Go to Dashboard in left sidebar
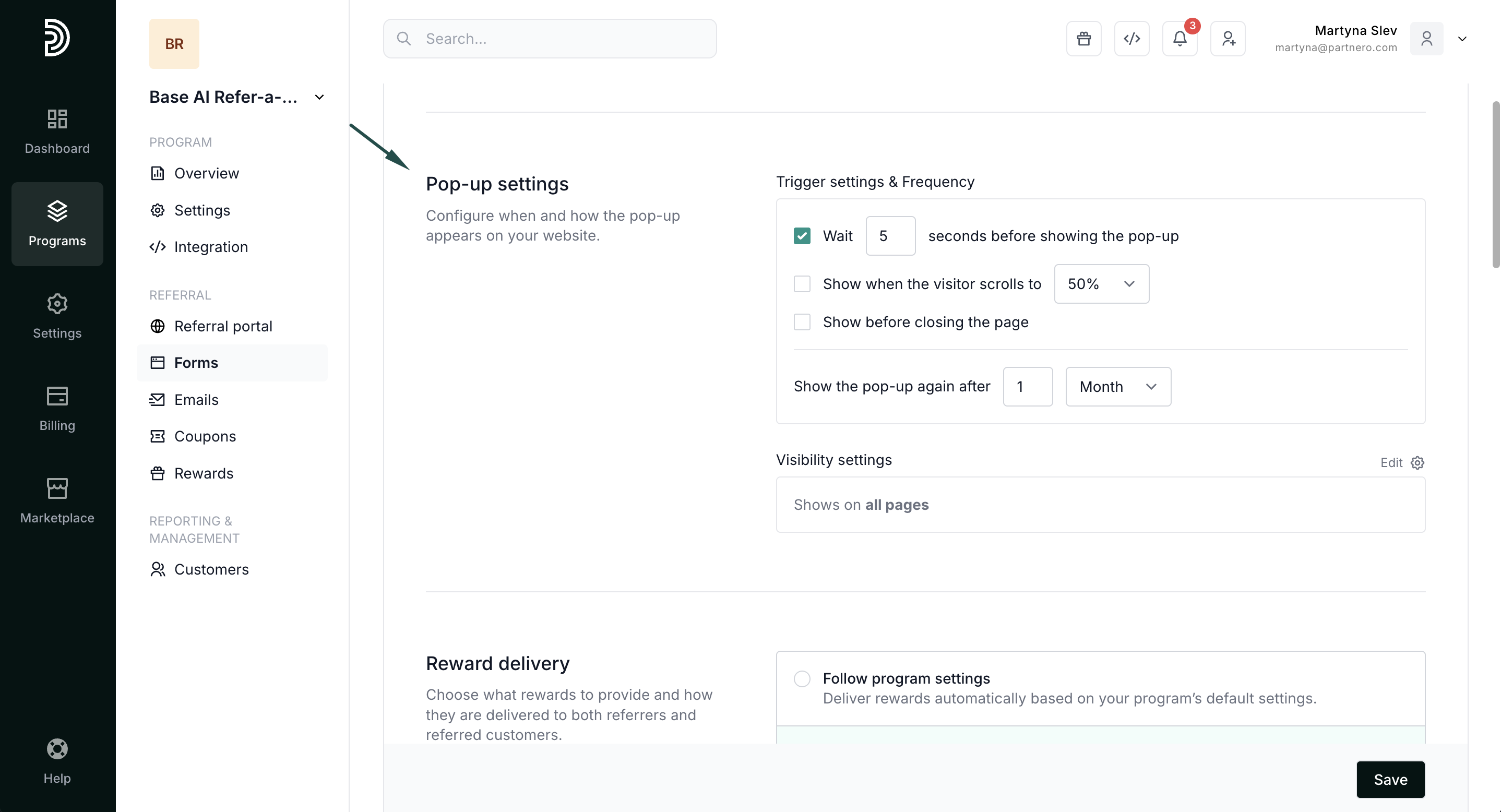 point(57,132)
